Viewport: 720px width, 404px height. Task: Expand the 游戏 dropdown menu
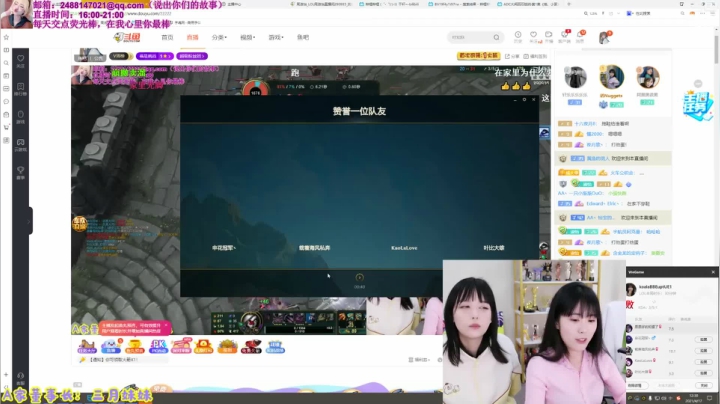click(276, 37)
